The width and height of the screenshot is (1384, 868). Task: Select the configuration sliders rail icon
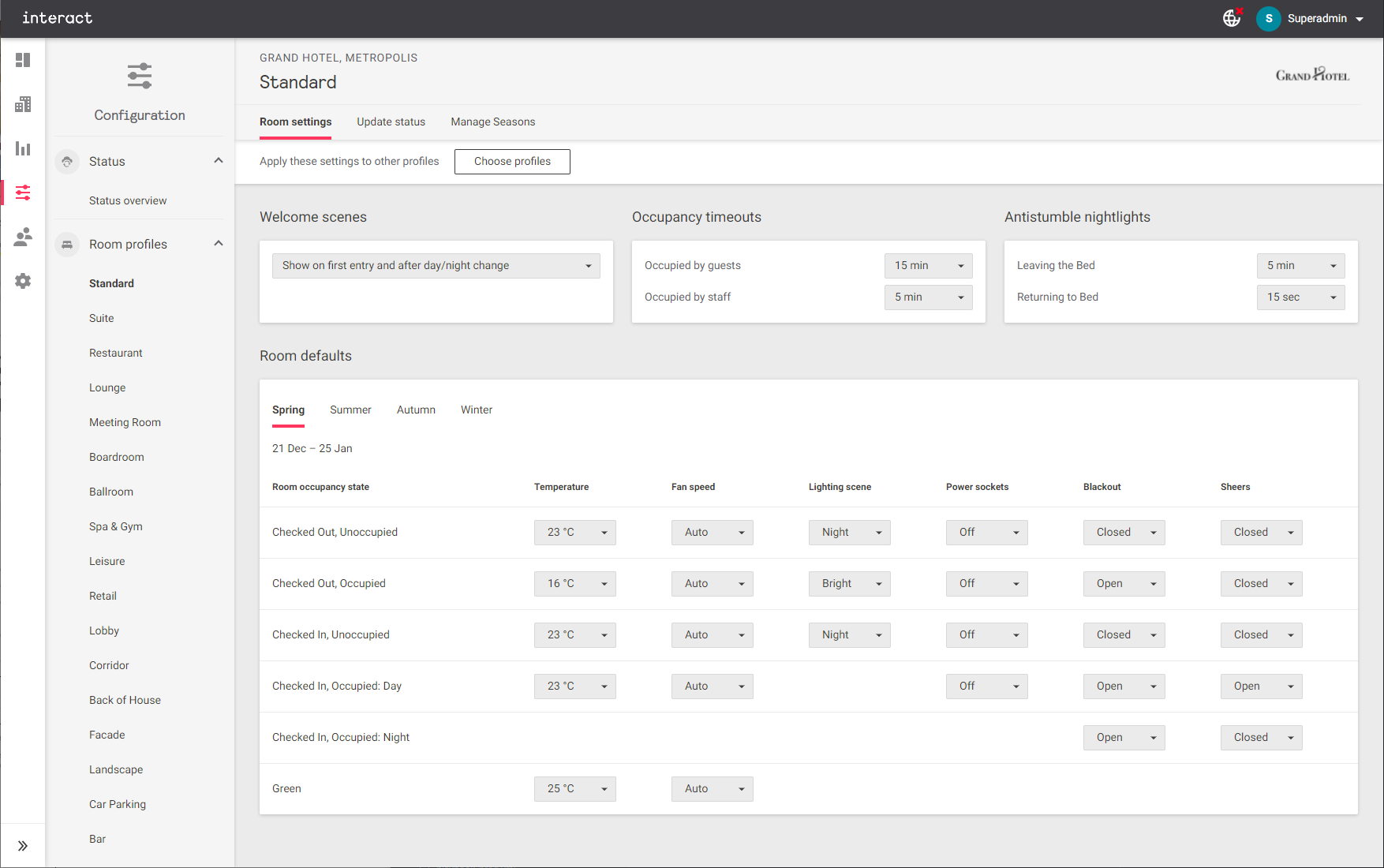23,193
